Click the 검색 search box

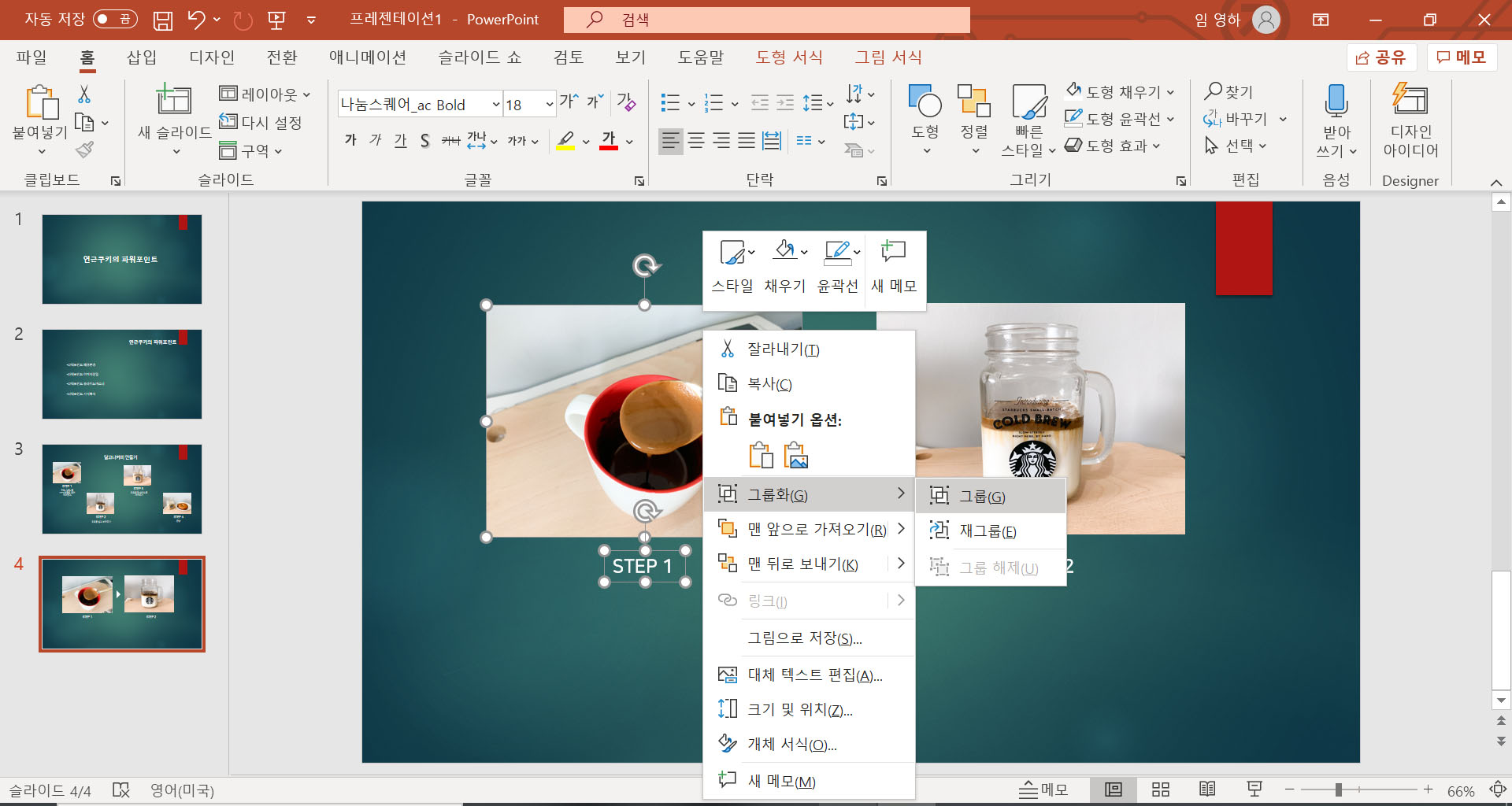[x=767, y=20]
